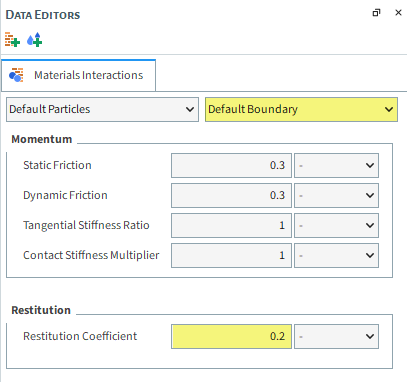407x382 pixels.
Task: Expand the Restitution Coefficient unit dropdown
Action: click(x=336, y=336)
